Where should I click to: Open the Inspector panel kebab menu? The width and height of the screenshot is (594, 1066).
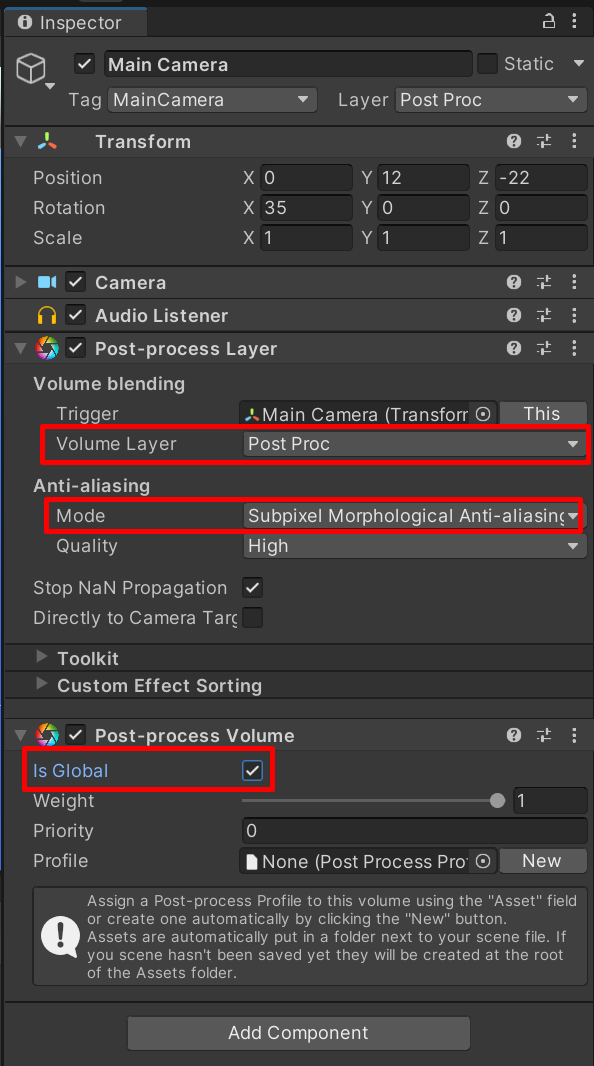click(x=574, y=22)
